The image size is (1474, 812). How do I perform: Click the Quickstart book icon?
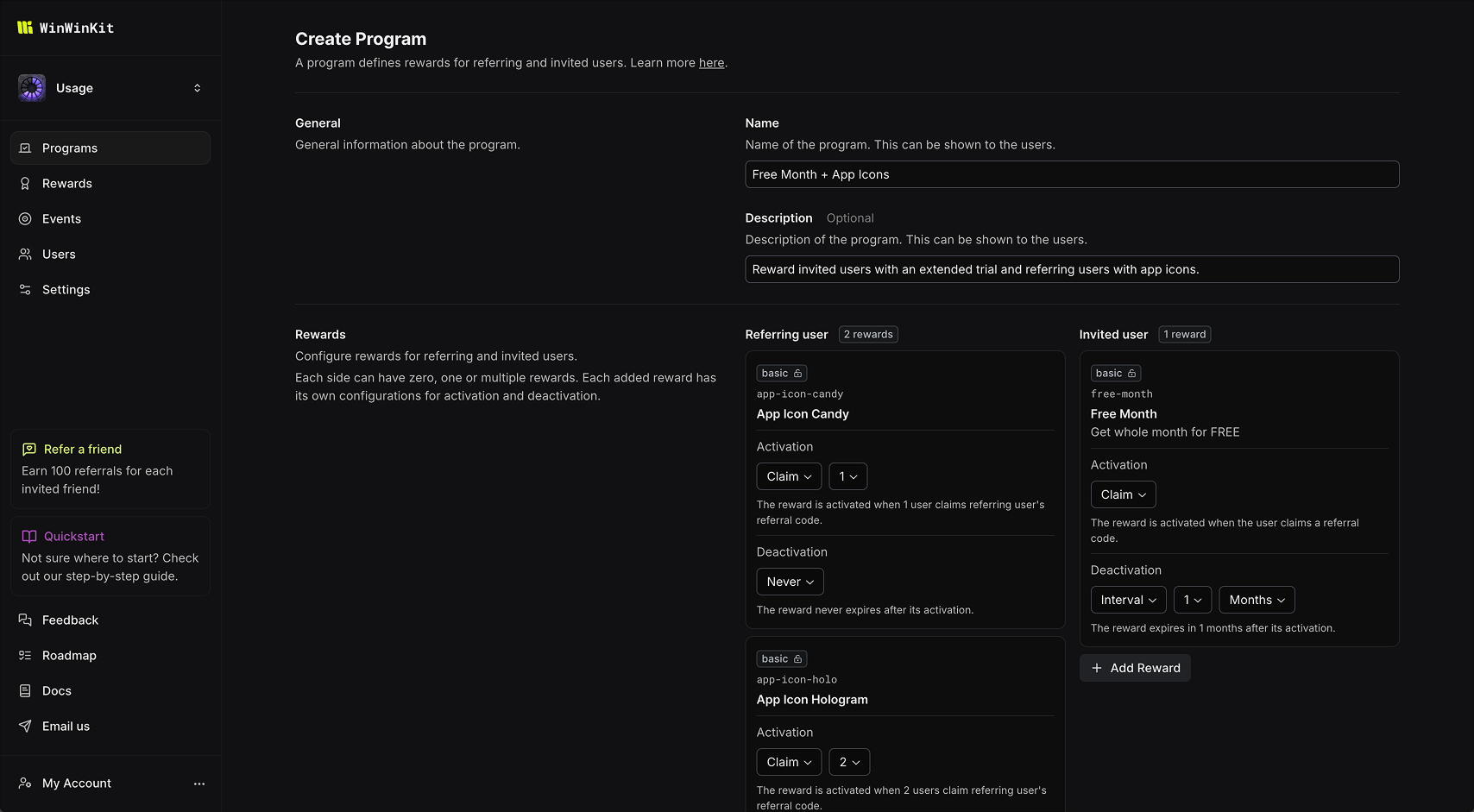(29, 537)
